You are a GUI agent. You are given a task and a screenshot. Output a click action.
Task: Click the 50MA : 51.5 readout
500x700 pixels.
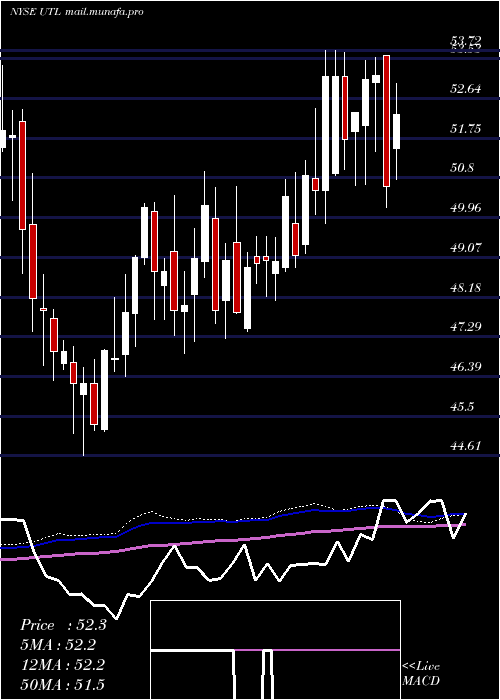pyautogui.click(x=63, y=684)
